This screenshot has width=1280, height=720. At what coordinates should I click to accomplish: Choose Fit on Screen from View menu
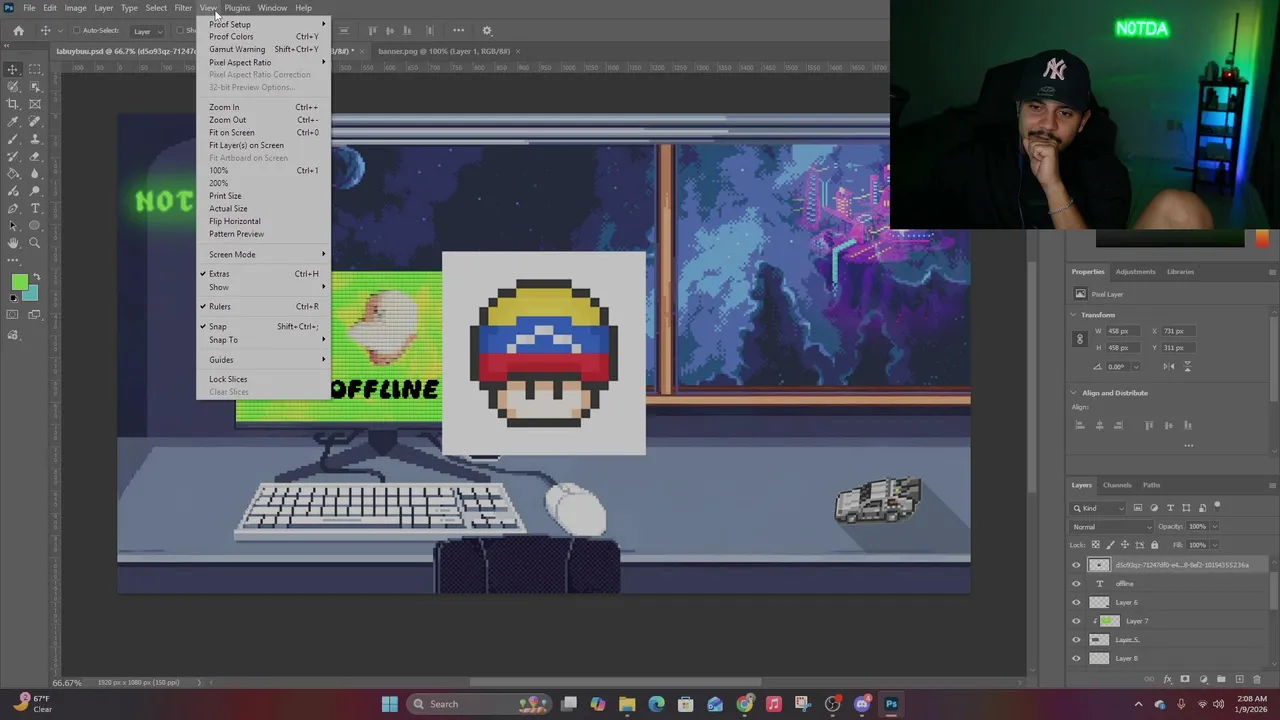tap(263, 132)
